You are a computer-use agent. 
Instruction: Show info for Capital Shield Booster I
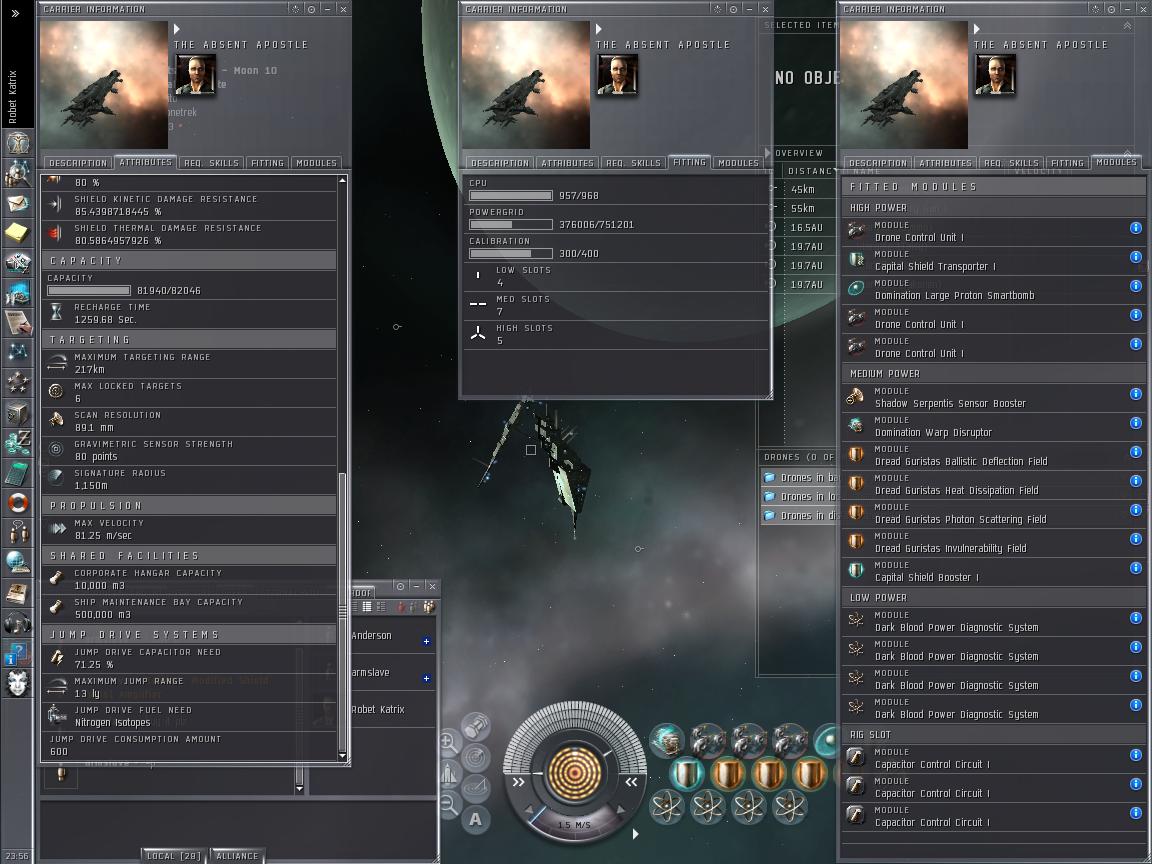pos(1135,568)
